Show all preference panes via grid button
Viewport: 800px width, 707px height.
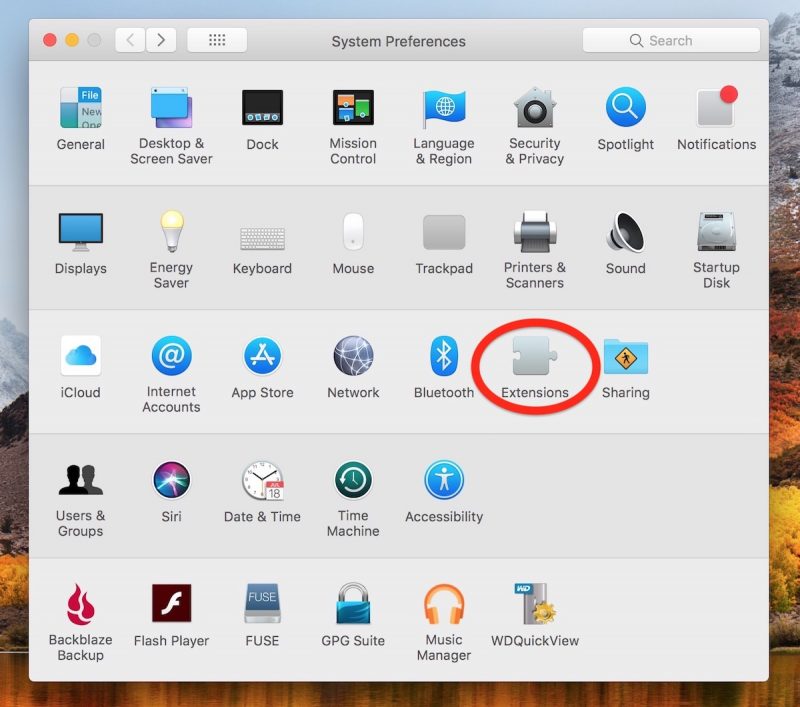point(216,40)
